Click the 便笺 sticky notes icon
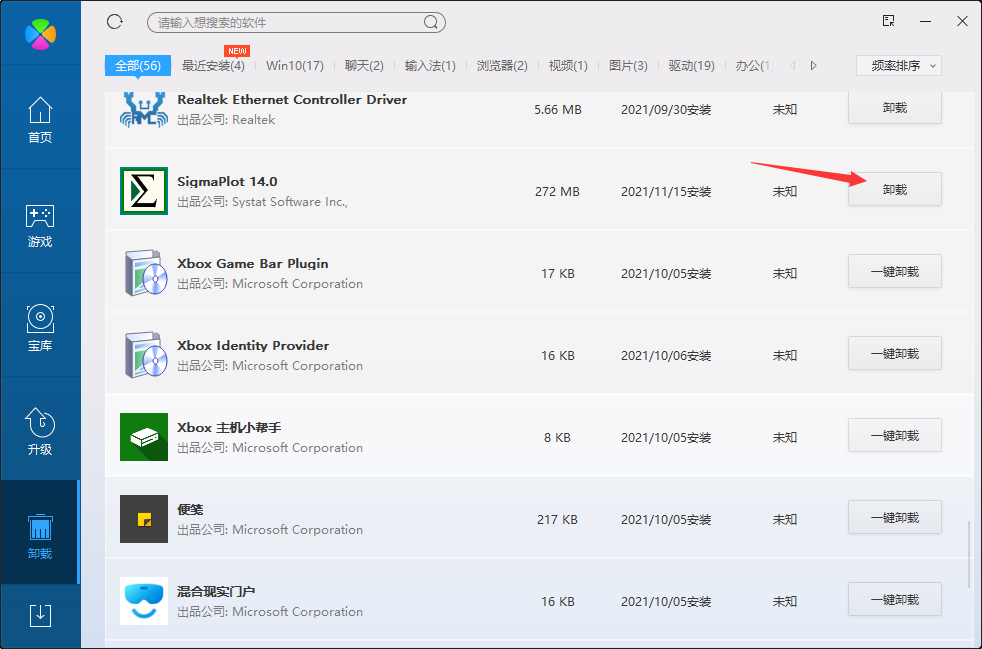Screen dimensions: 982x649 point(144,519)
